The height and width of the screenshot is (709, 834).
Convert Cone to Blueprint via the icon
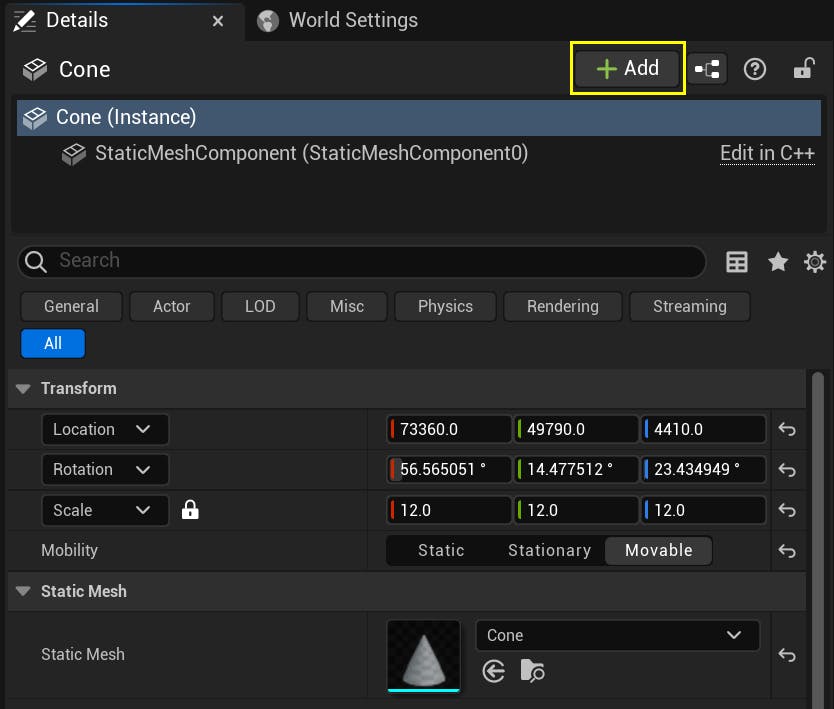coord(707,68)
